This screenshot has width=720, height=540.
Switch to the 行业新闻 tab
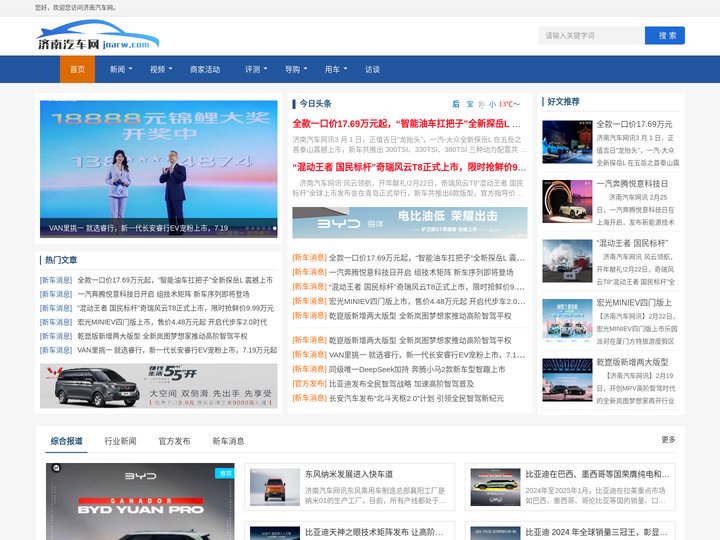click(x=120, y=441)
